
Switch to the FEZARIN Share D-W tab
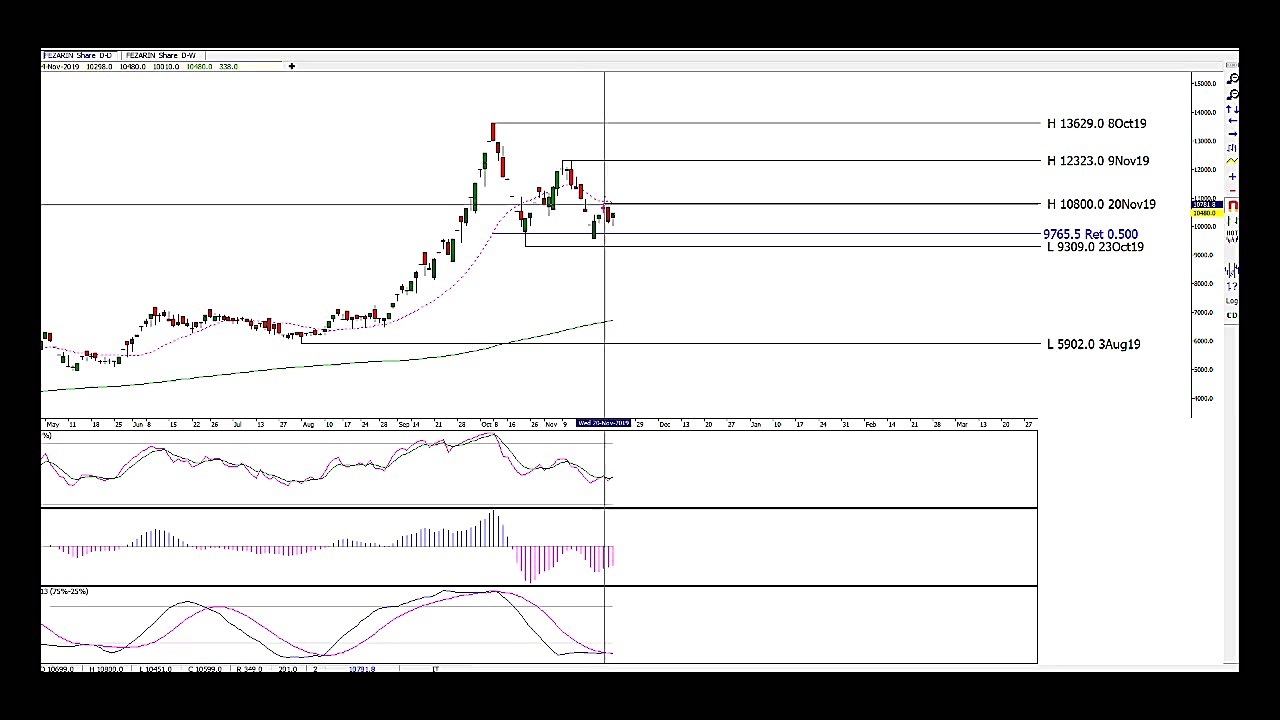161,55
